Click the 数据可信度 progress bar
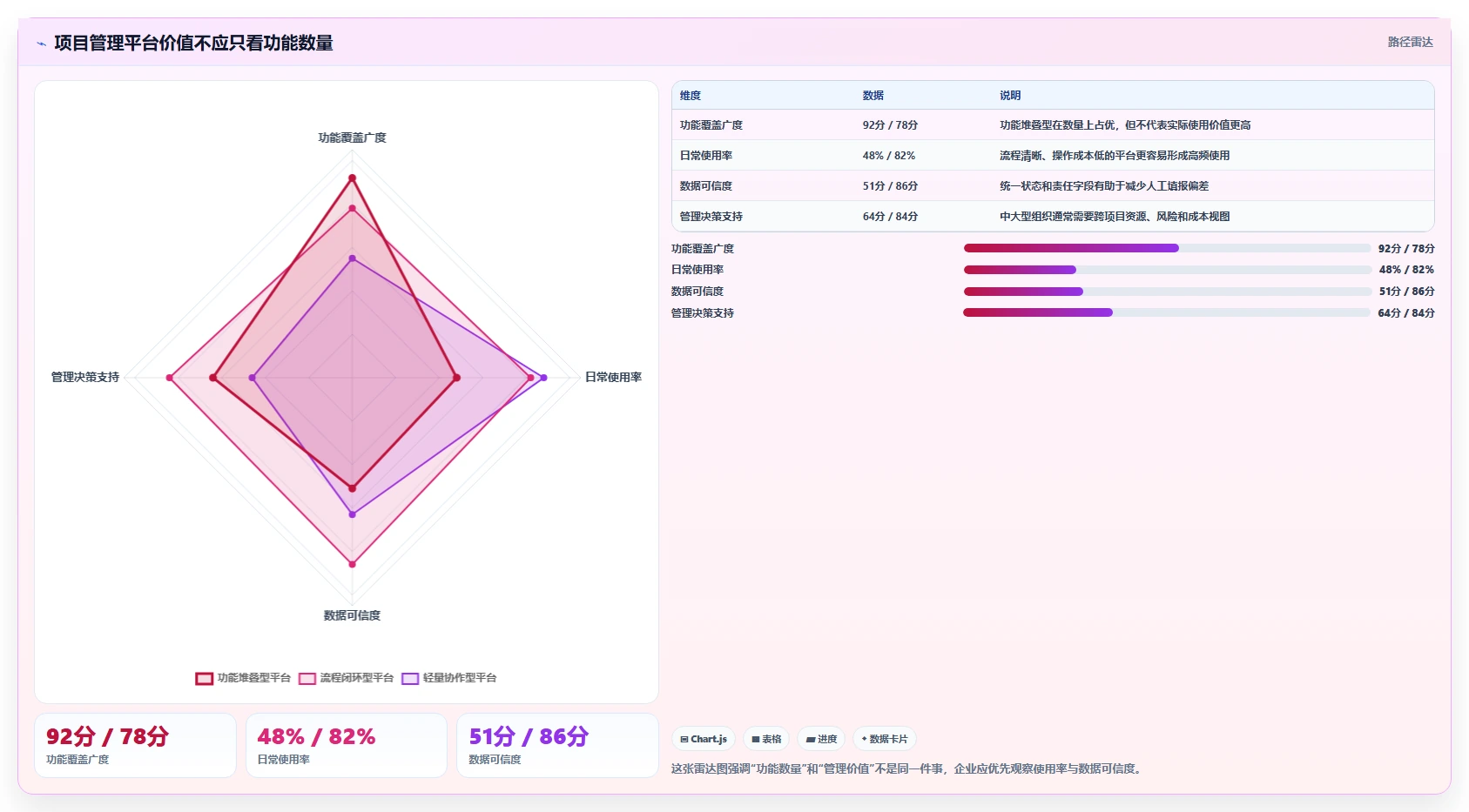Viewport: 1469px width, 812px height. point(1167,292)
